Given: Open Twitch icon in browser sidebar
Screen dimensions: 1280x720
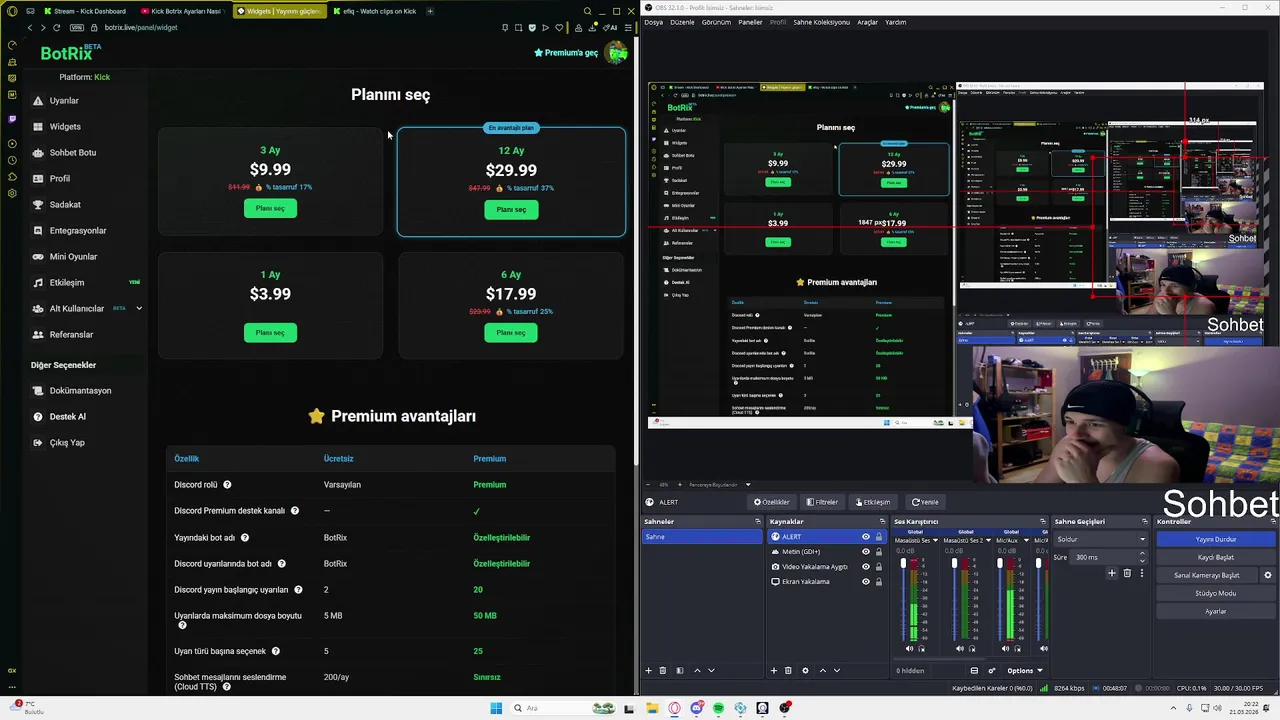Looking at the screenshot, I should point(12,118).
